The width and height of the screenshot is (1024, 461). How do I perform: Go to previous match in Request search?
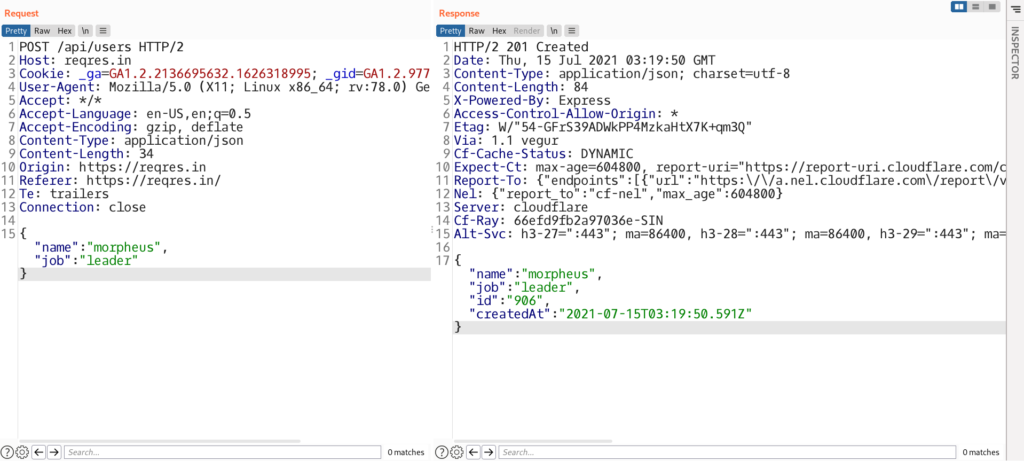pyautogui.click(x=39, y=452)
